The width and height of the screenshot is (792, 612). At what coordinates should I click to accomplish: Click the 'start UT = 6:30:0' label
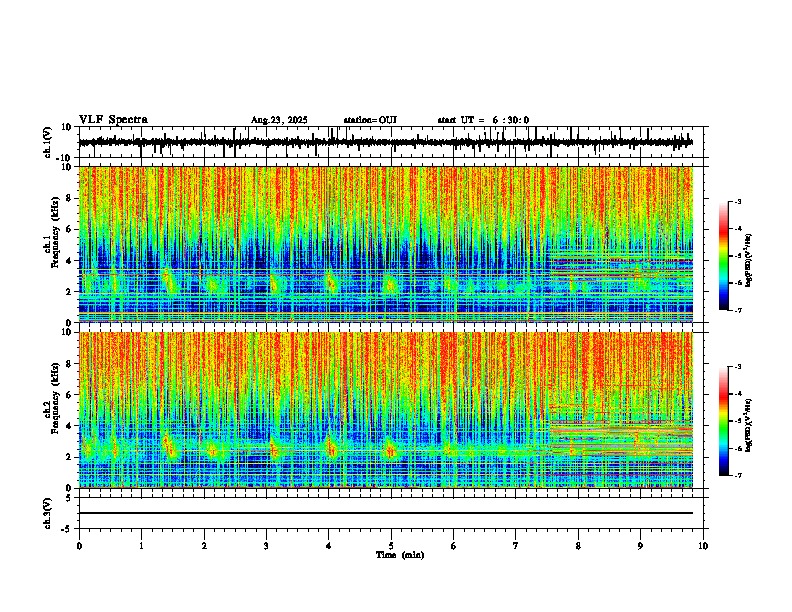pyautogui.click(x=483, y=120)
